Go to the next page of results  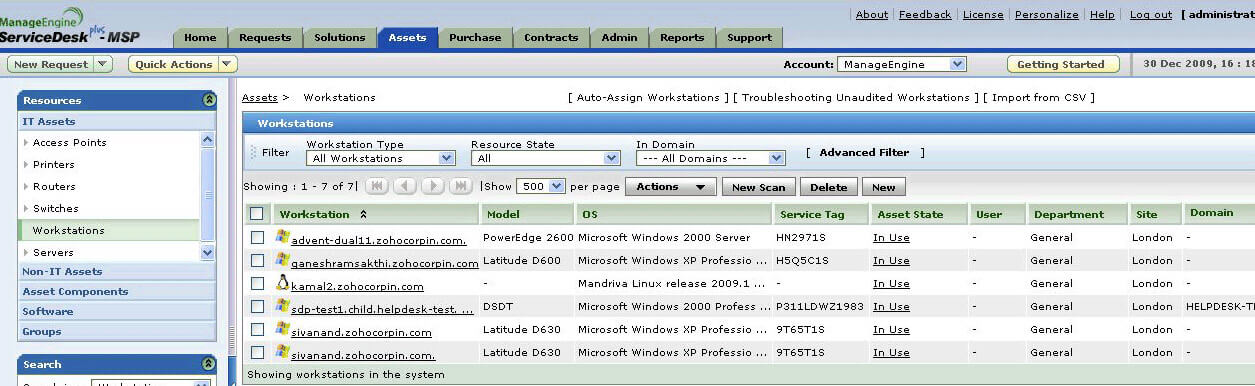(x=433, y=186)
